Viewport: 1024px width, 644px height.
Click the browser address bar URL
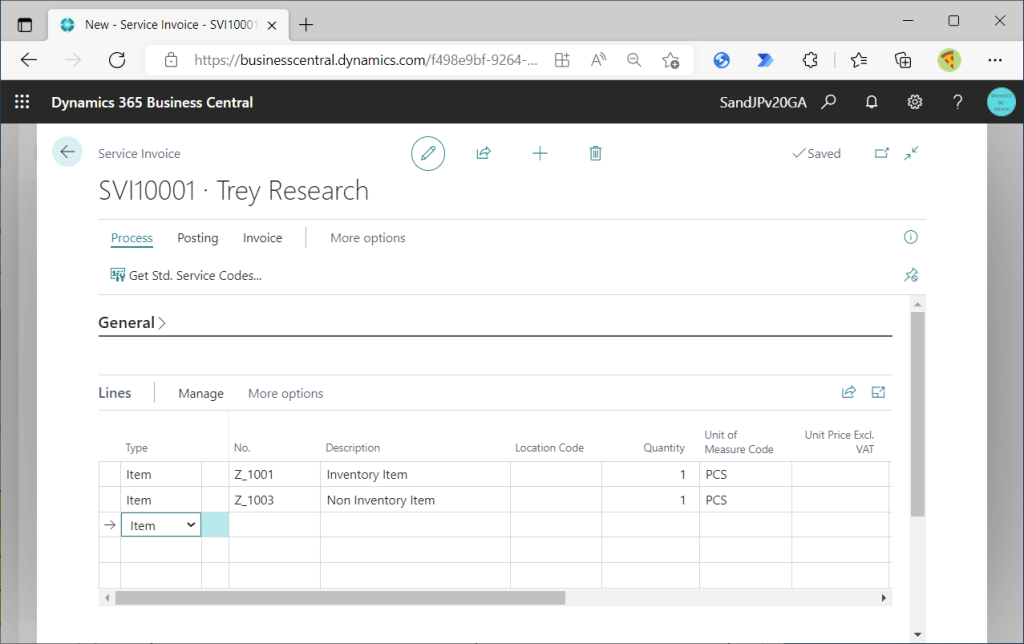(366, 60)
